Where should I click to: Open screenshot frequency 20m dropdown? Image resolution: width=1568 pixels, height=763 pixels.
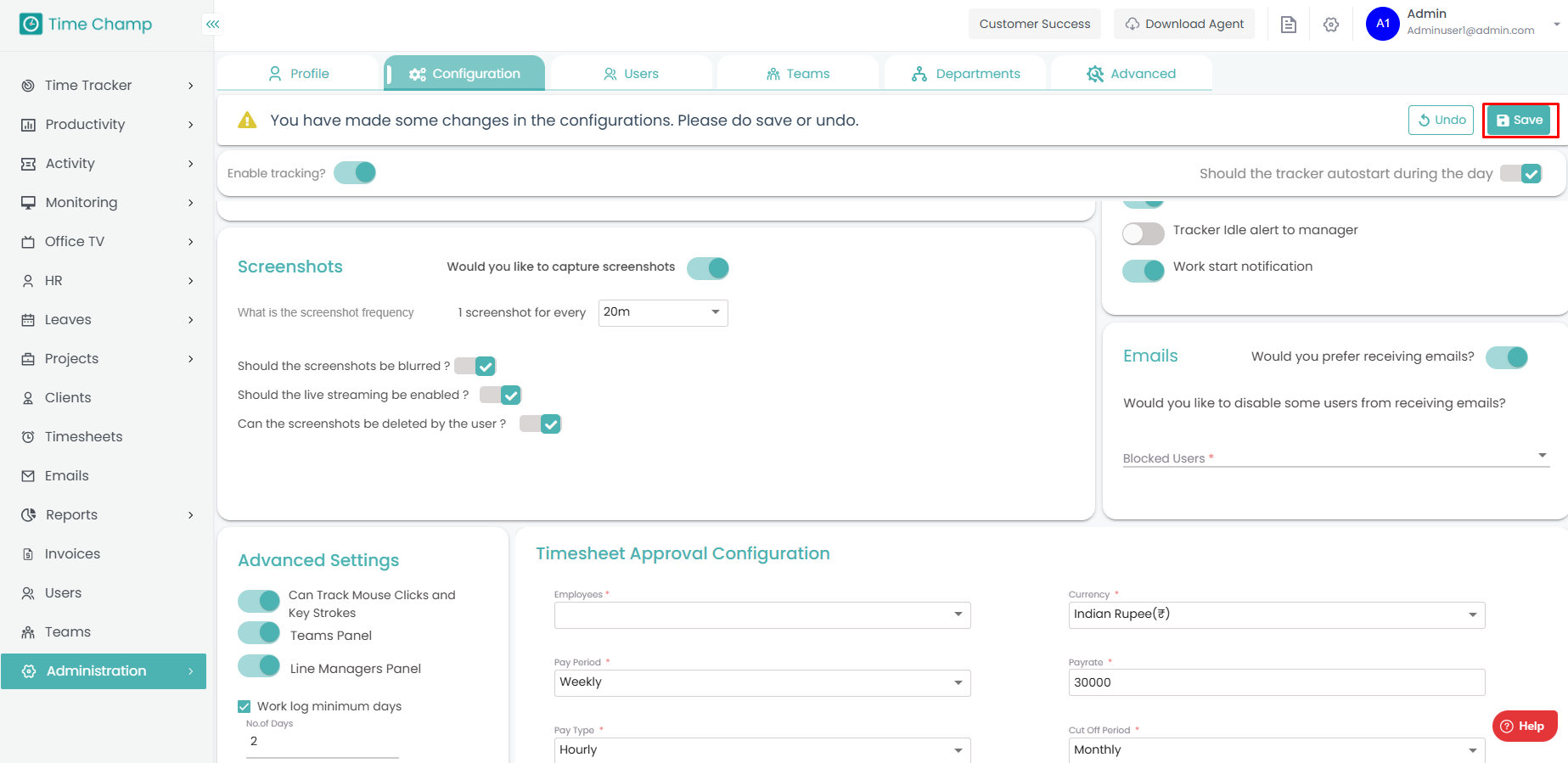point(662,312)
